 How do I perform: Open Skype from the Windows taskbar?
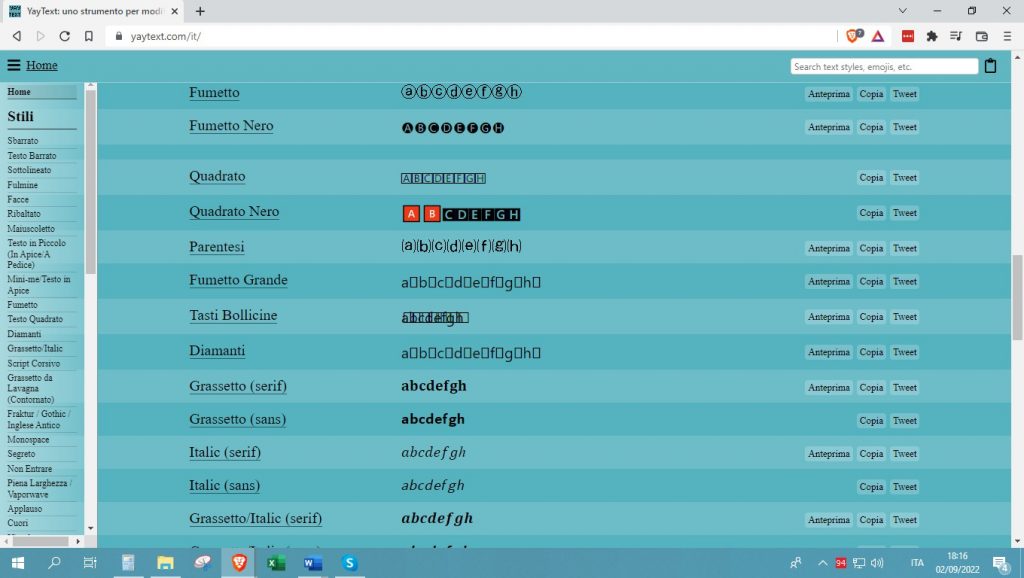click(349, 563)
